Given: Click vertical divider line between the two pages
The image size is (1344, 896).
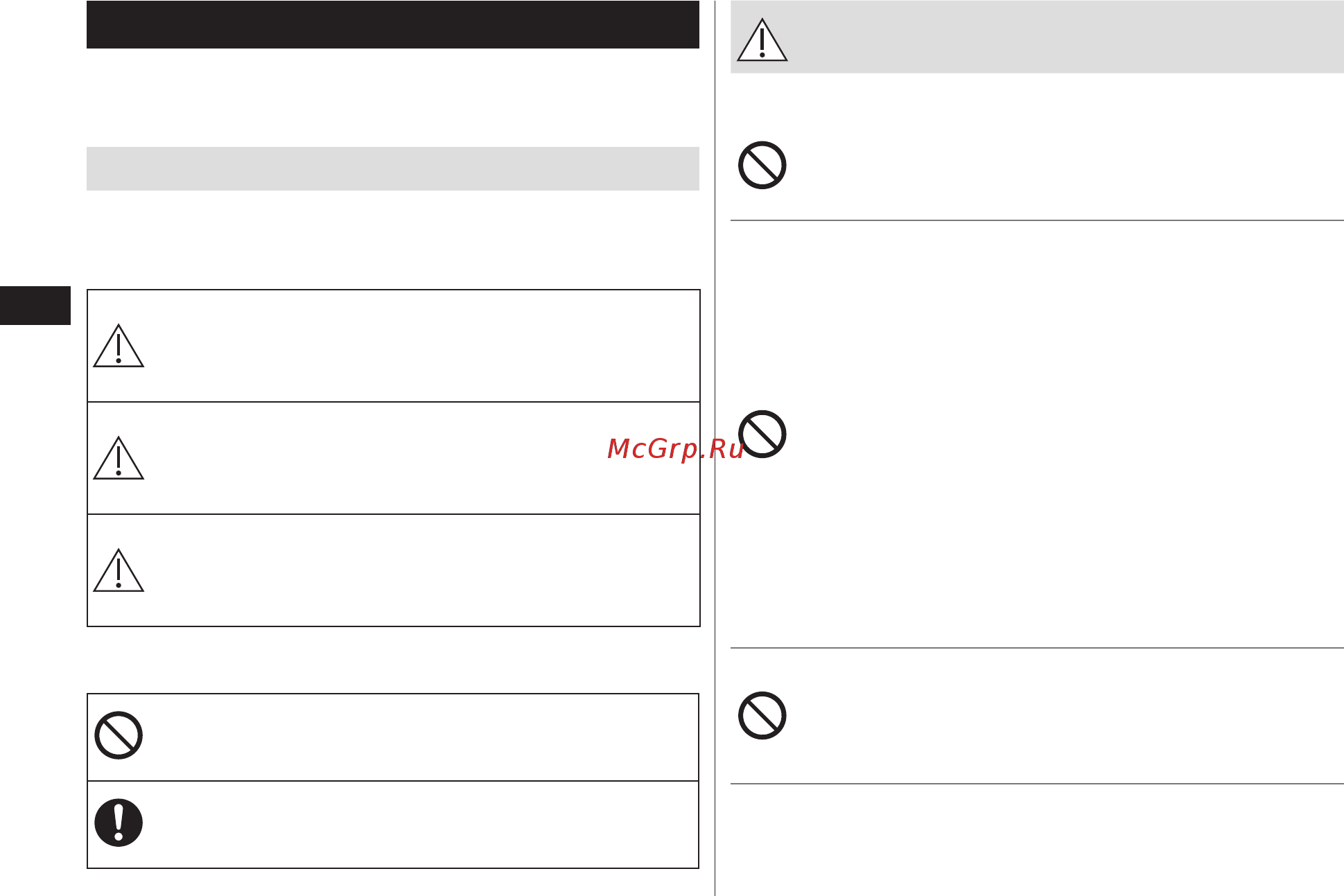Looking at the screenshot, I should [x=715, y=448].
